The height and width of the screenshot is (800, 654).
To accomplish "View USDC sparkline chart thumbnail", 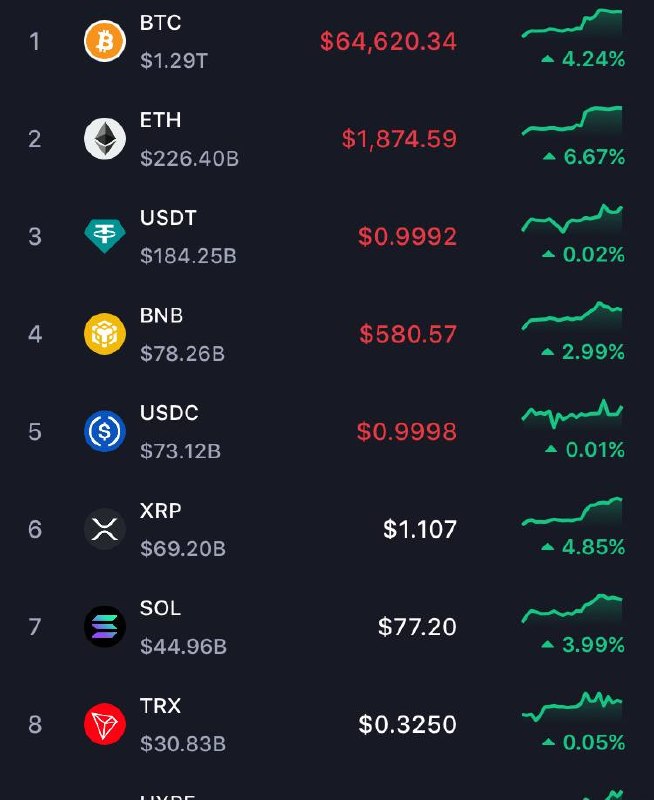I will pyautogui.click(x=572, y=414).
